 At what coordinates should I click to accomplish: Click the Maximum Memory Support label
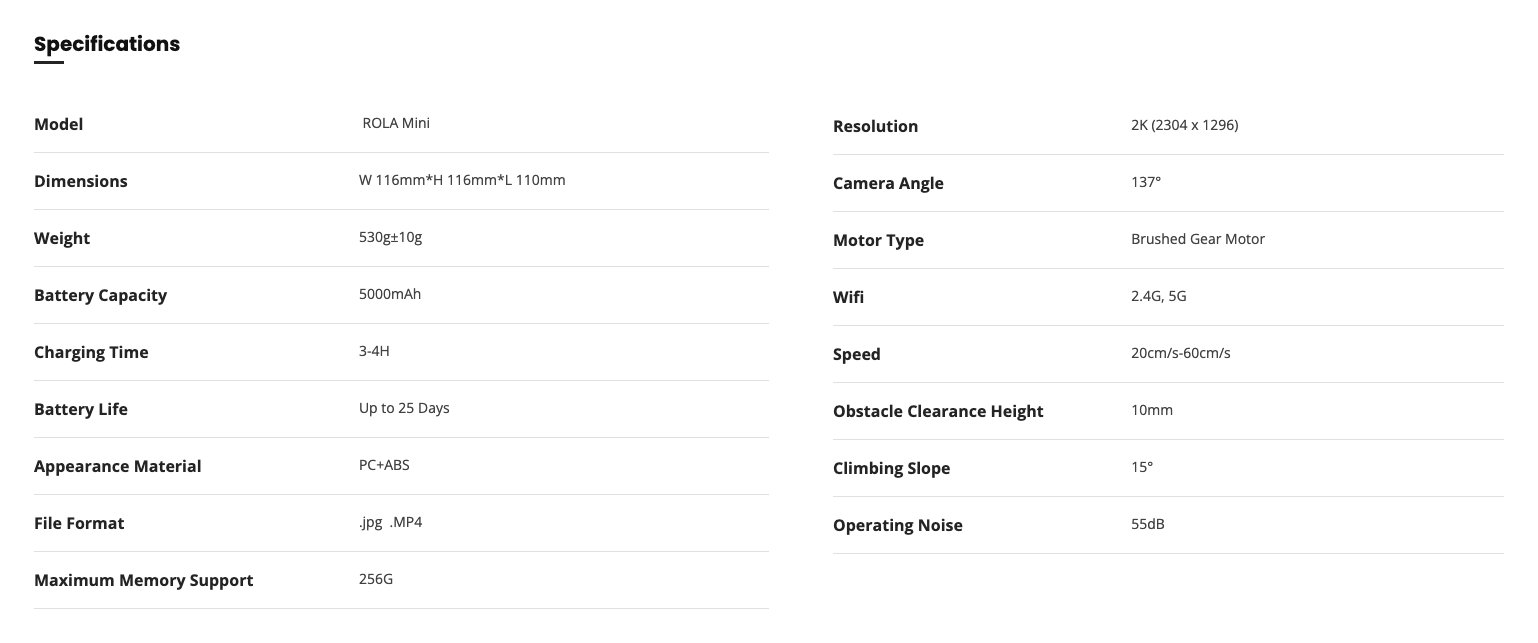coord(144,580)
